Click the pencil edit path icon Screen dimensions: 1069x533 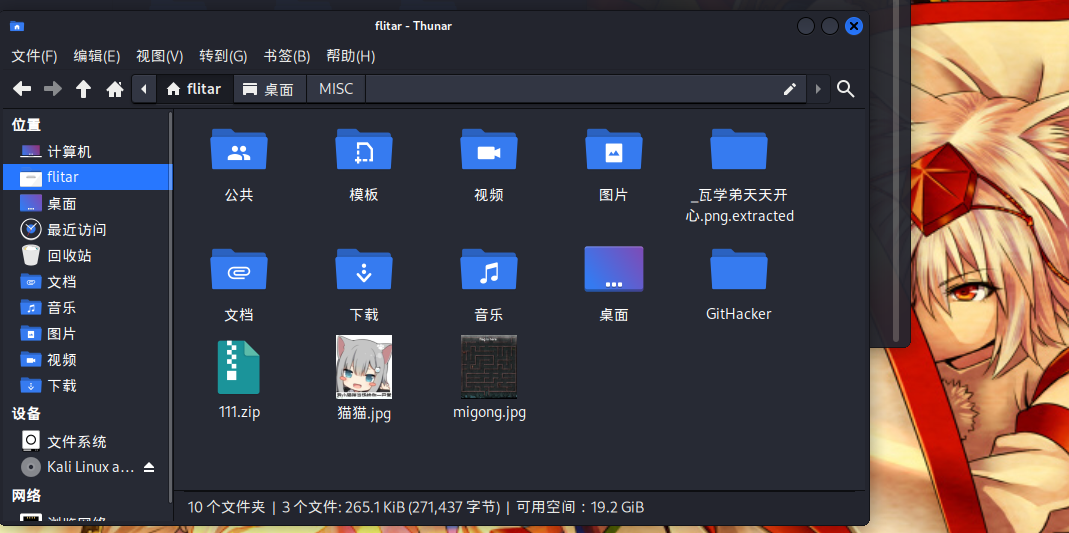(x=790, y=89)
